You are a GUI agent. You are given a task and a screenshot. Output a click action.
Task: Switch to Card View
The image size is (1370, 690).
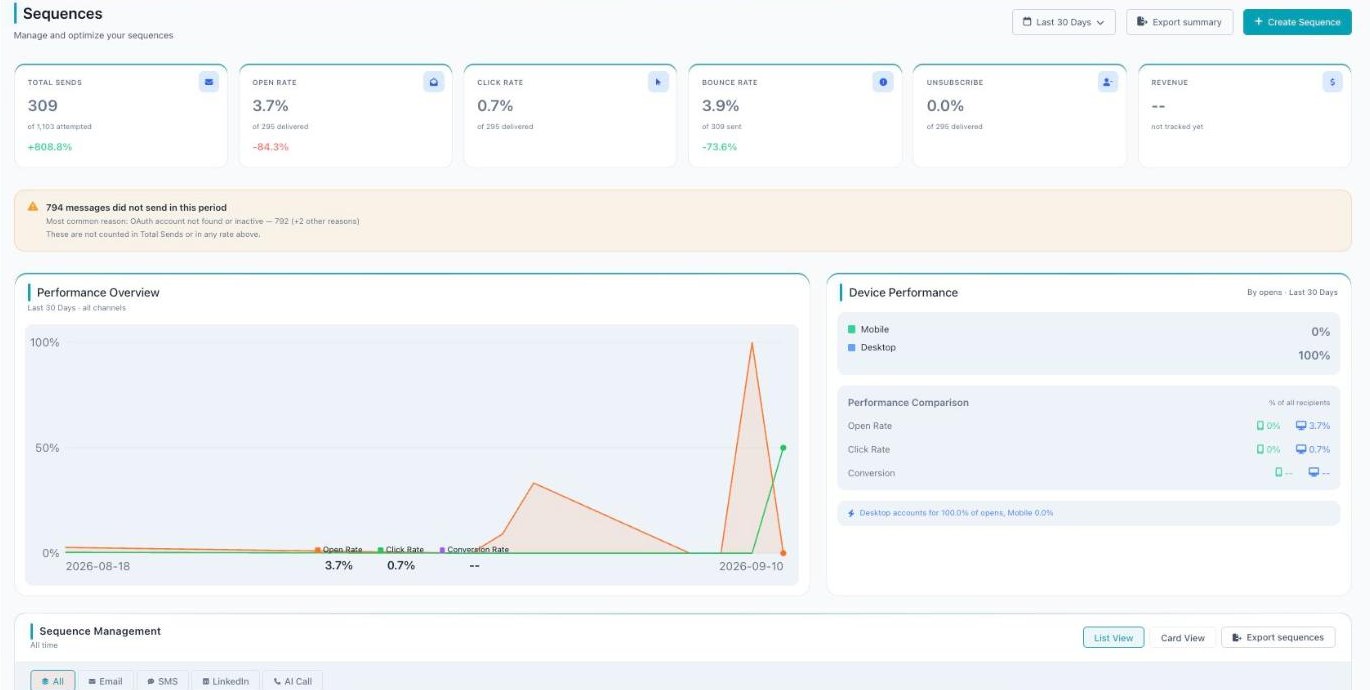(x=1182, y=637)
